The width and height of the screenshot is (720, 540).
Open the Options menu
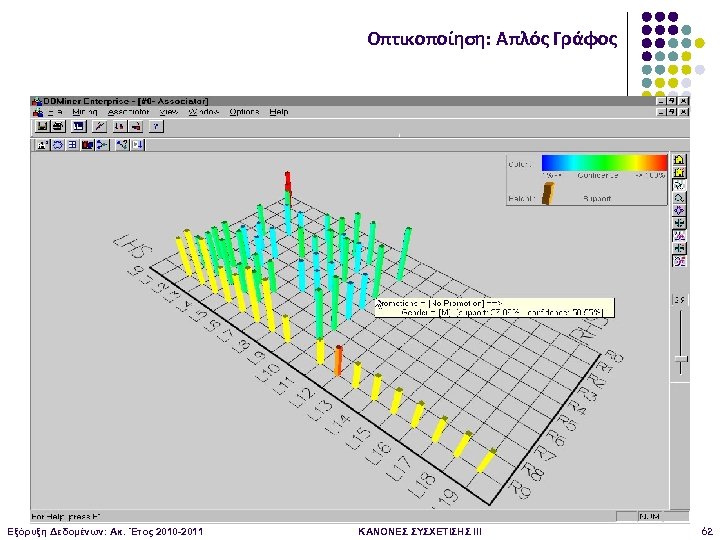click(x=244, y=112)
